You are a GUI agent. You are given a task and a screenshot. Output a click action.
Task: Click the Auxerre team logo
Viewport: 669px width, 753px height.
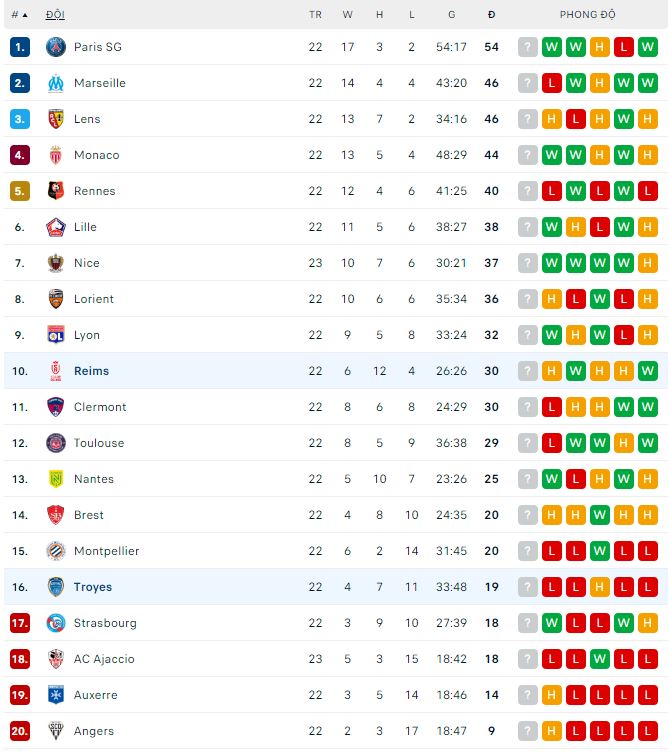pyautogui.click(x=56, y=695)
